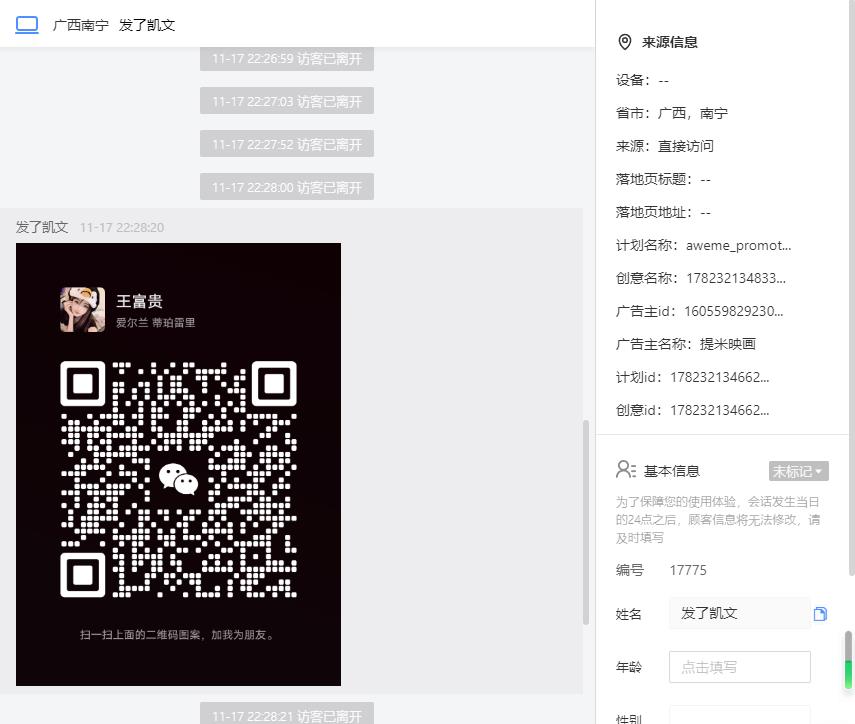Click the message timestamp 11-17 22:28:20
The image size is (855, 724).
(122, 227)
